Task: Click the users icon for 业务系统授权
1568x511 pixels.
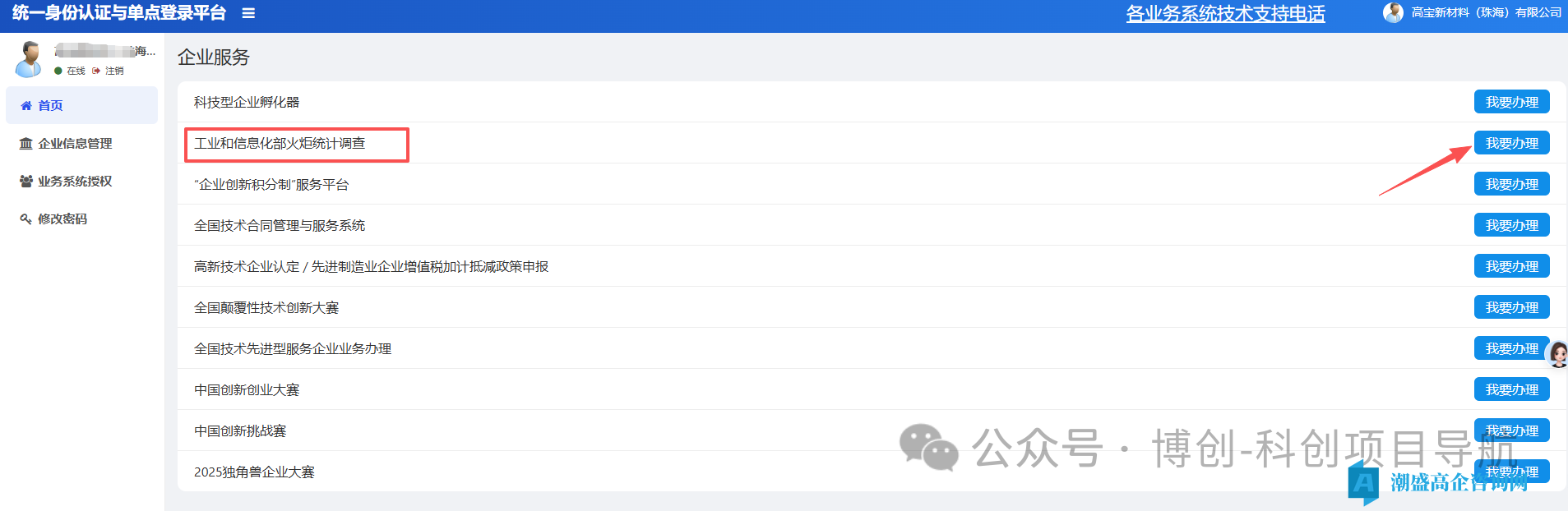Action: tap(26, 182)
